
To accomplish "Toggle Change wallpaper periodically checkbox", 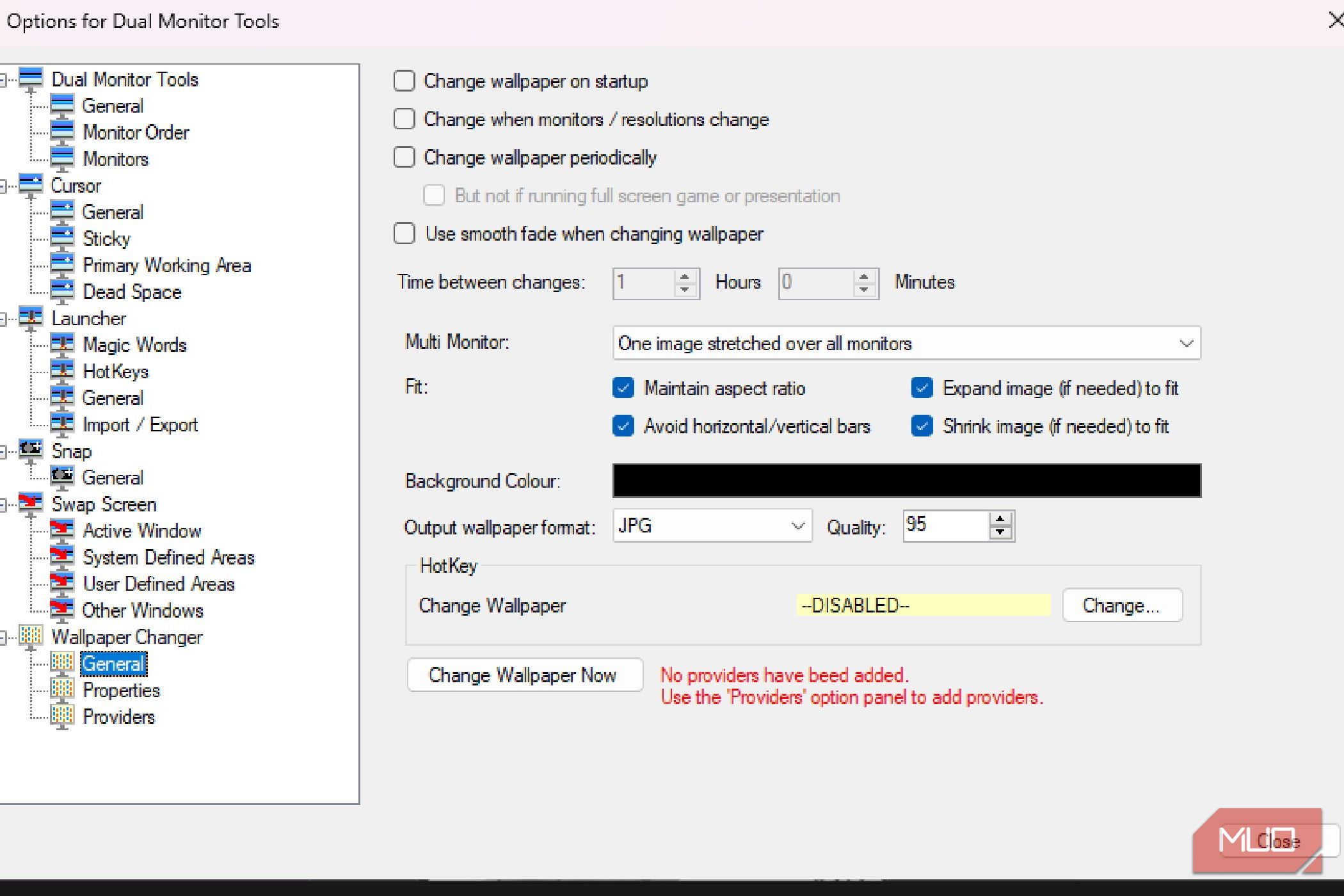I will 404,157.
